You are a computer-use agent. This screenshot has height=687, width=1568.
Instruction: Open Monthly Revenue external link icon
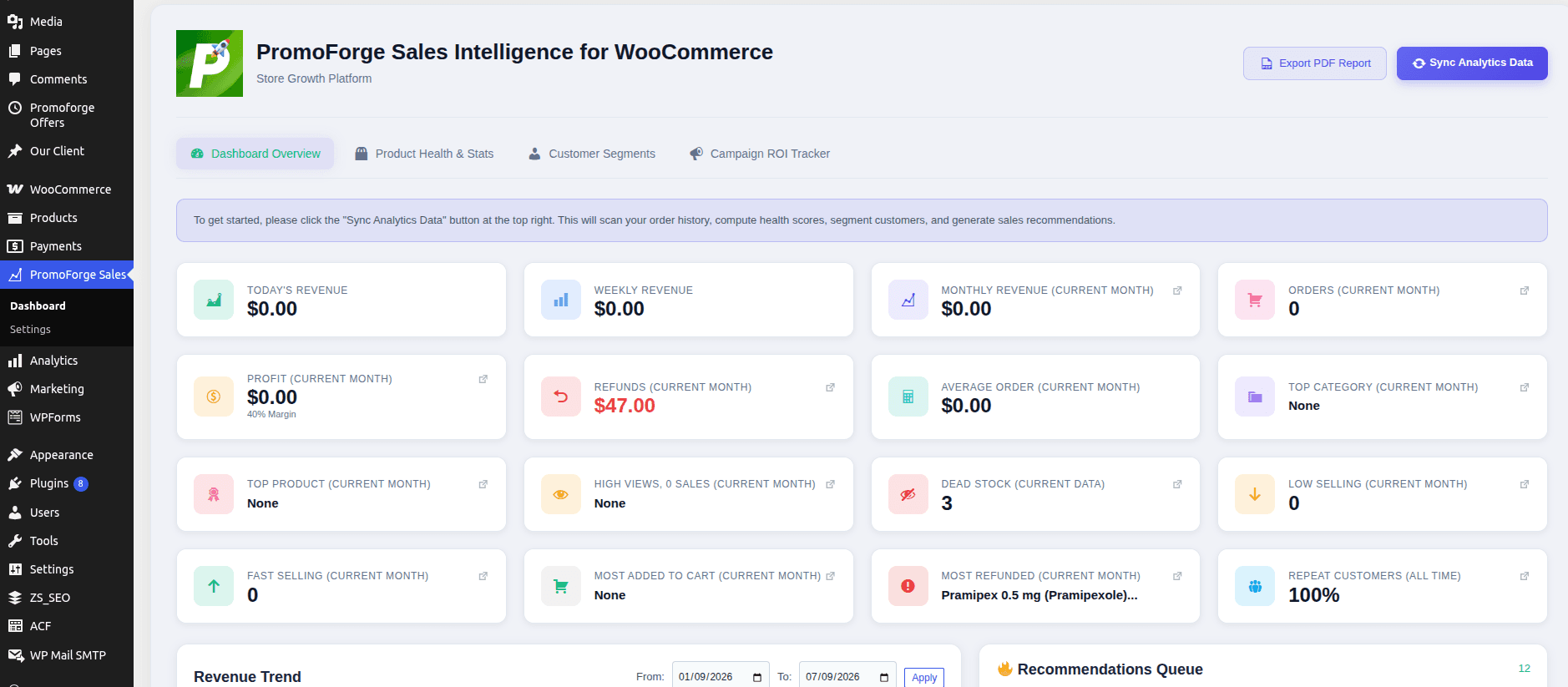[1177, 290]
